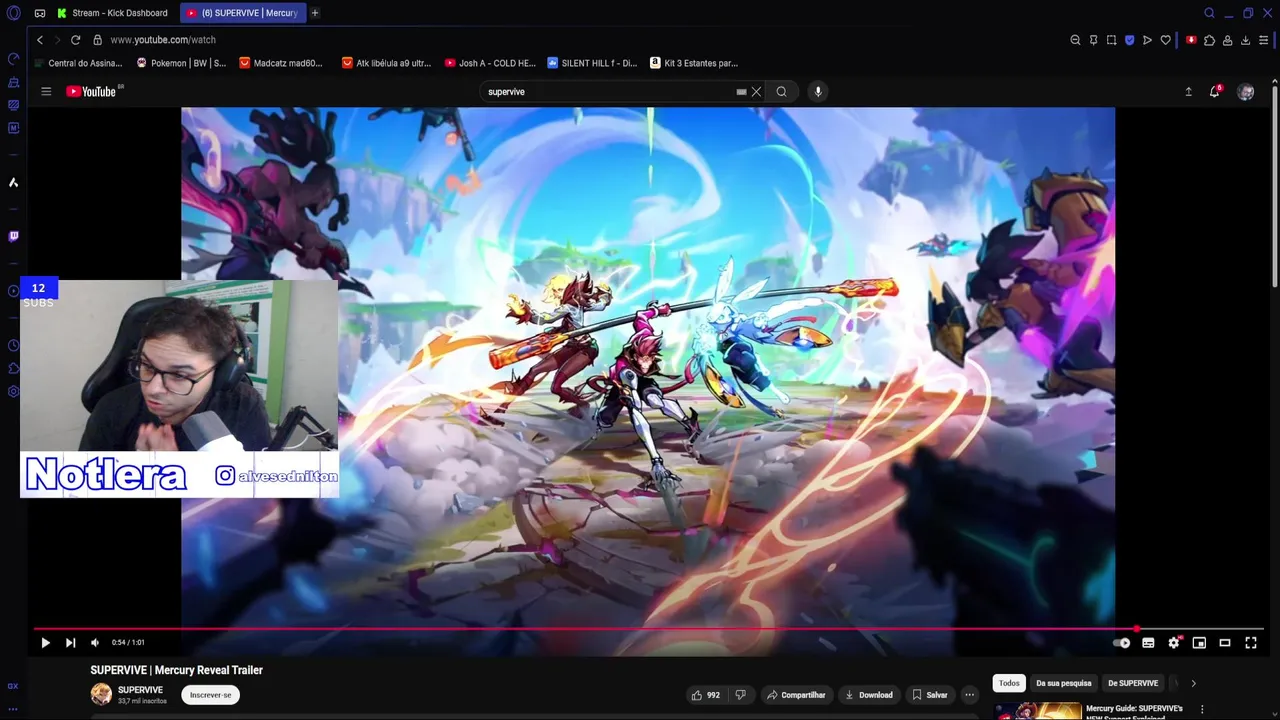Open the SUPERVIVE channel name link

140,690
